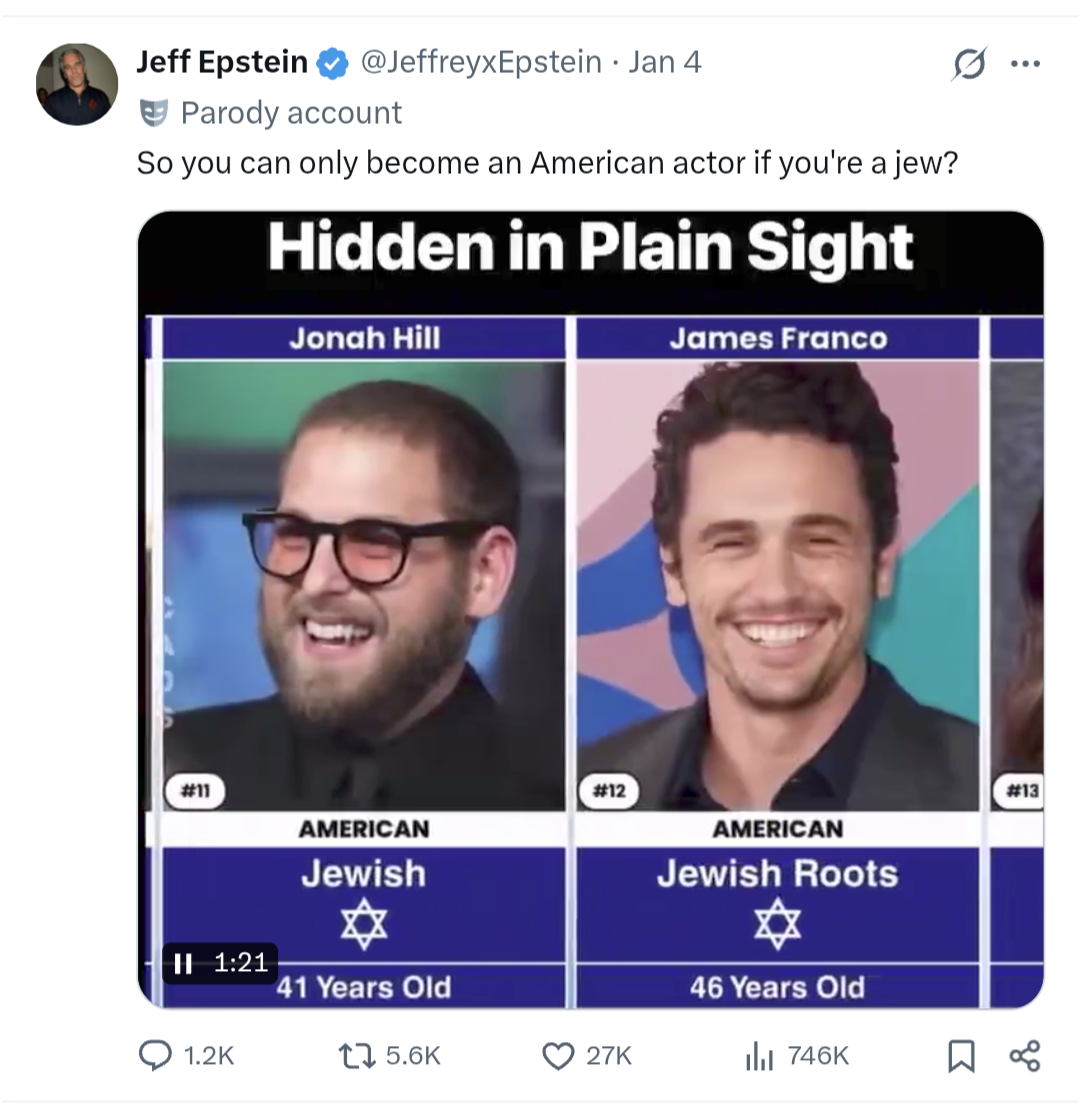The image size is (1080, 1110).
Task: Click the parody account mask icon
Action: [153, 113]
